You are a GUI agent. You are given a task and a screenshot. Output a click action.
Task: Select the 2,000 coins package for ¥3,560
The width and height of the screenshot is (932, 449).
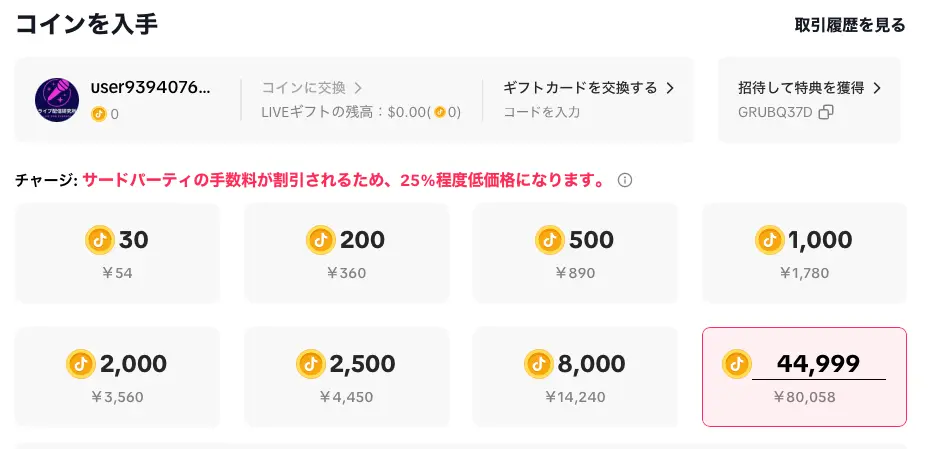(117, 377)
